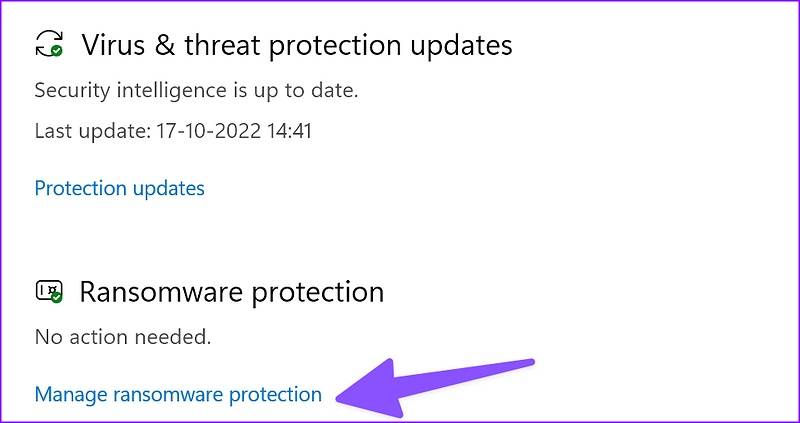Viewport: 800px width, 423px height.
Task: Select the Ransomware protection heading
Action: [231, 292]
